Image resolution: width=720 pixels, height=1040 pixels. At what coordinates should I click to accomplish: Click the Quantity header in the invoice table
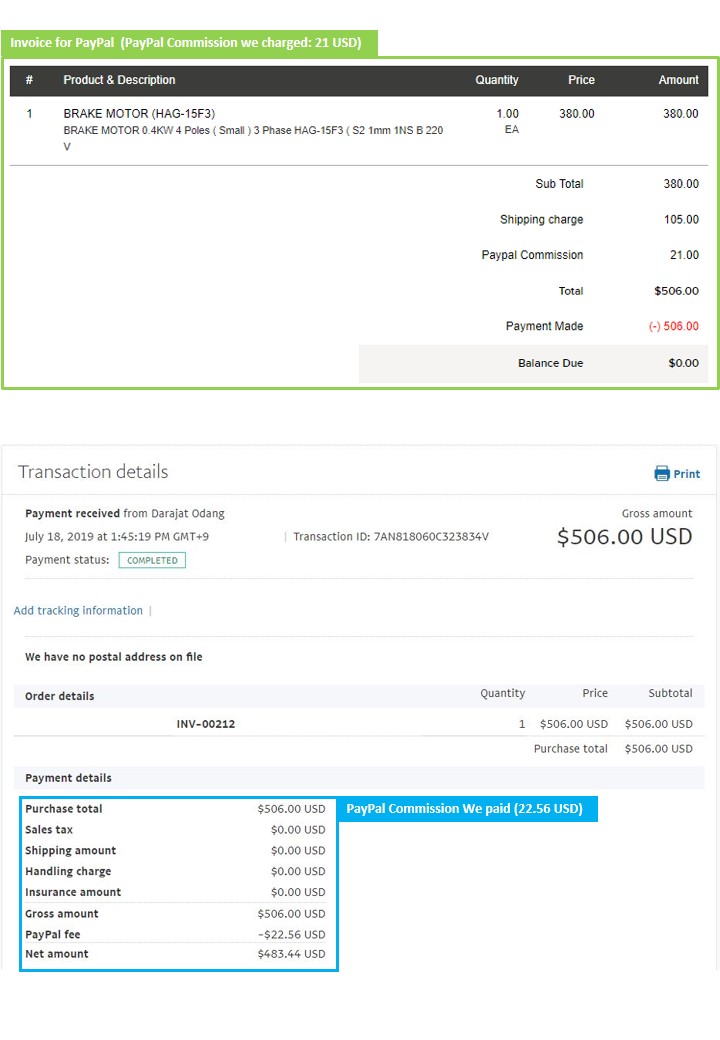click(497, 80)
